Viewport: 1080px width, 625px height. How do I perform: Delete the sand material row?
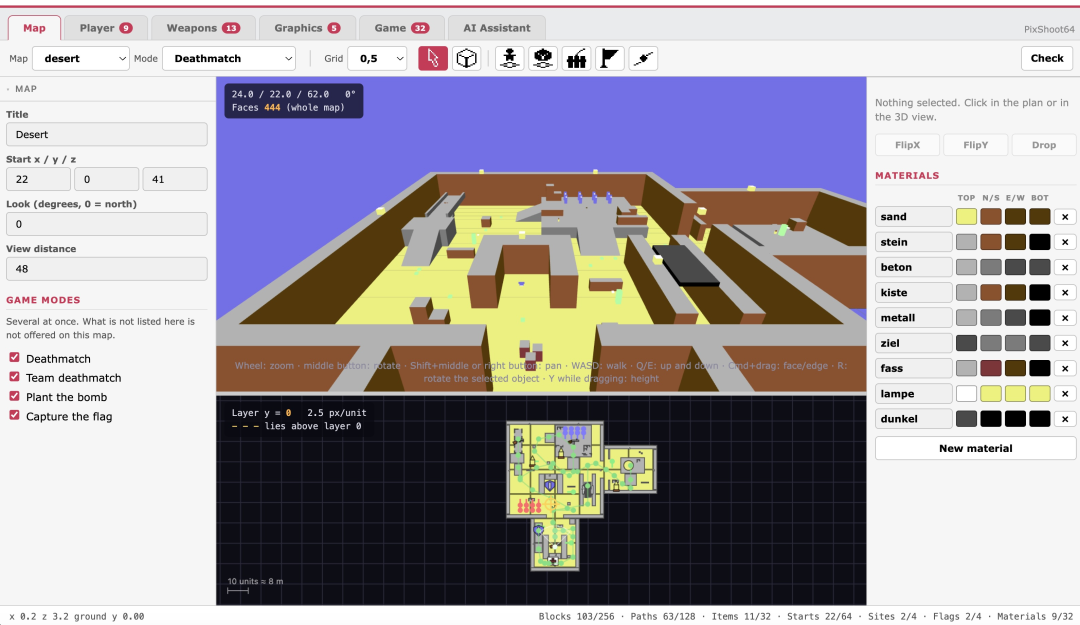tap(1065, 216)
